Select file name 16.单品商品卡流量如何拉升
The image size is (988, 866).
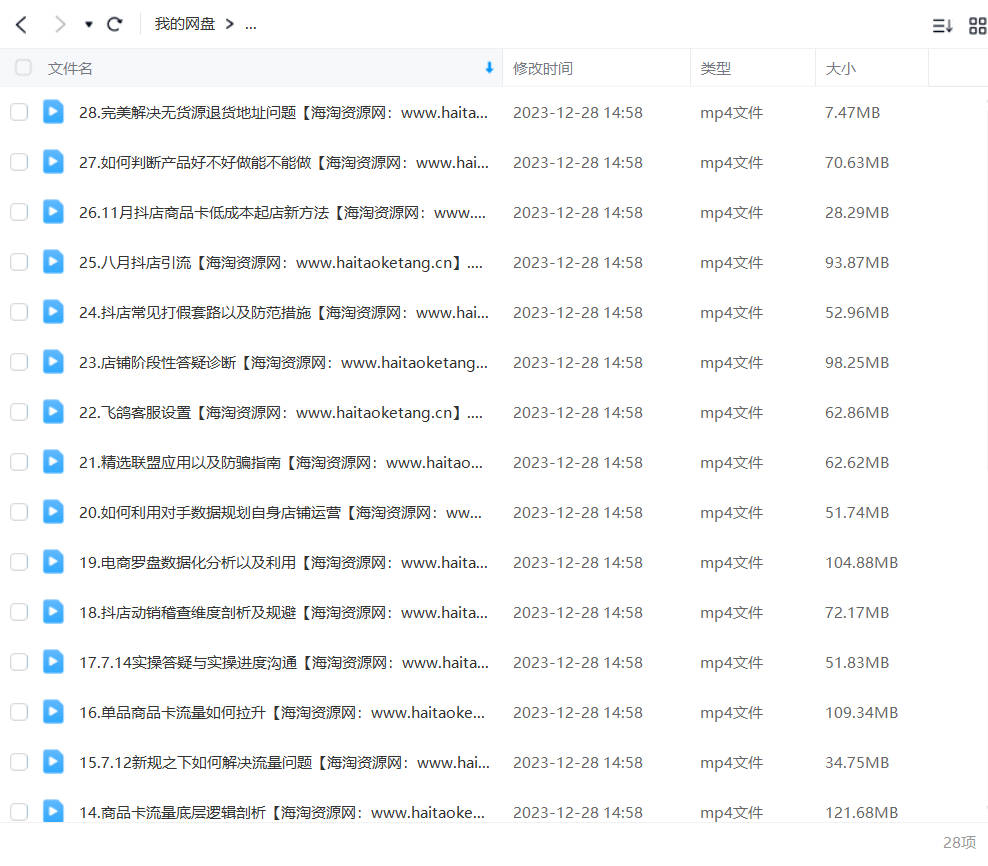click(282, 712)
